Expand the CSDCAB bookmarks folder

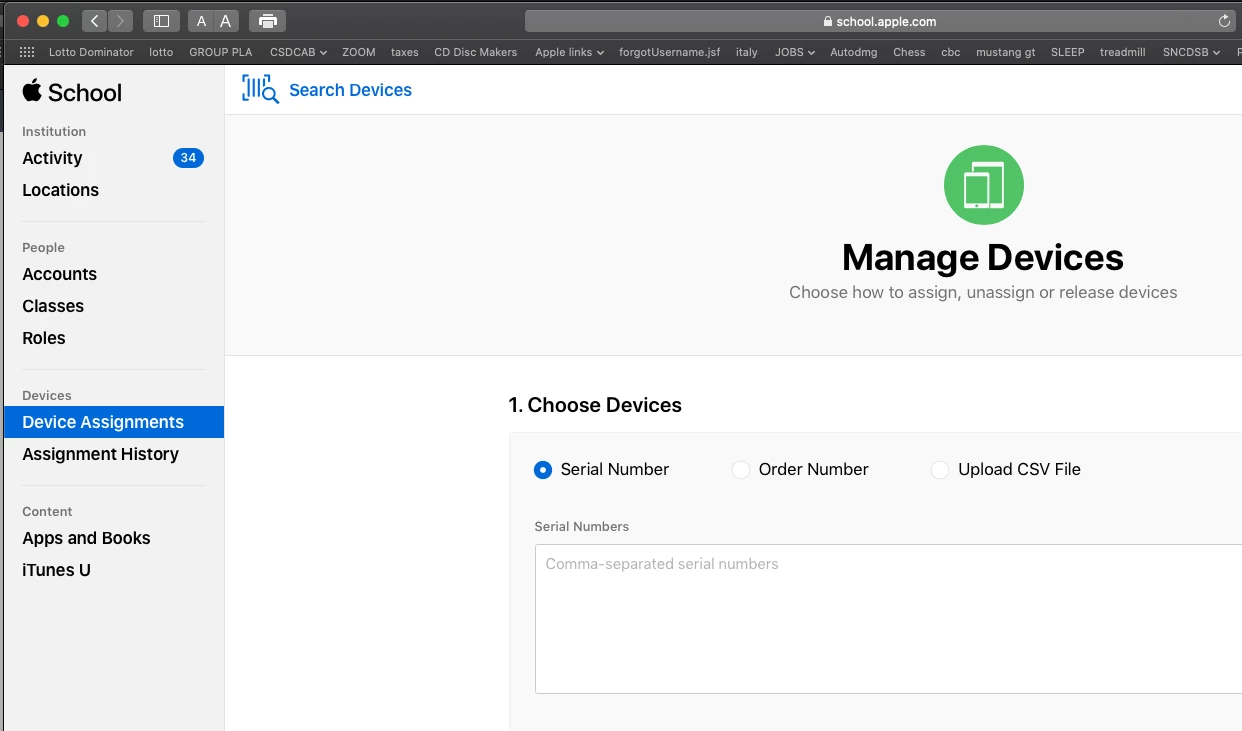298,52
